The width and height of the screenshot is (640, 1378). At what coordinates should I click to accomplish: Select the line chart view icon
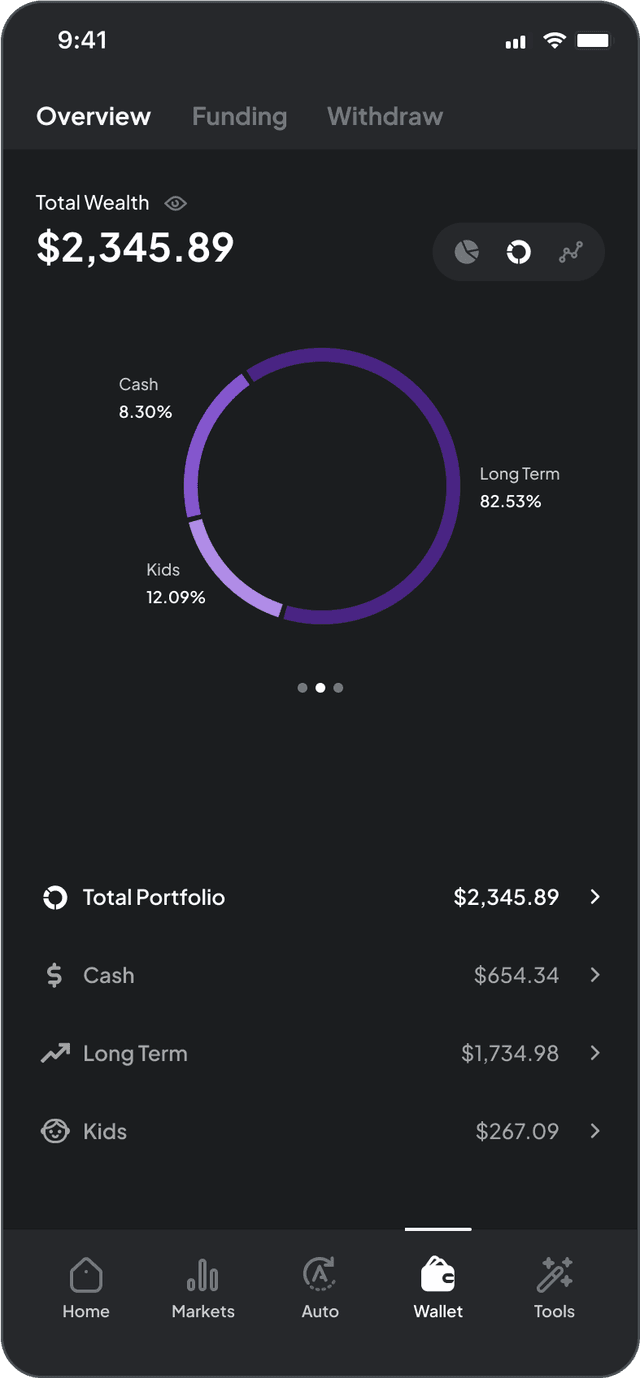pos(570,252)
